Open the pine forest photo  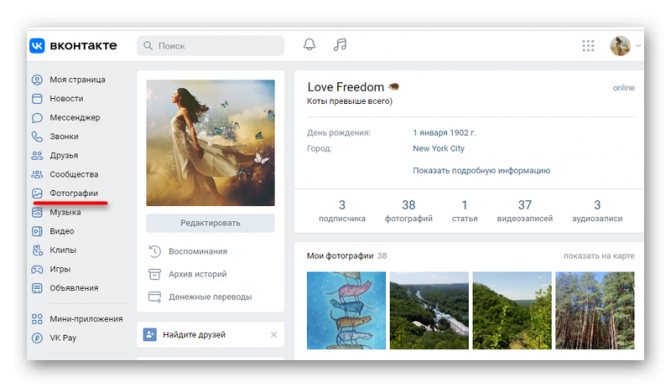coord(595,310)
